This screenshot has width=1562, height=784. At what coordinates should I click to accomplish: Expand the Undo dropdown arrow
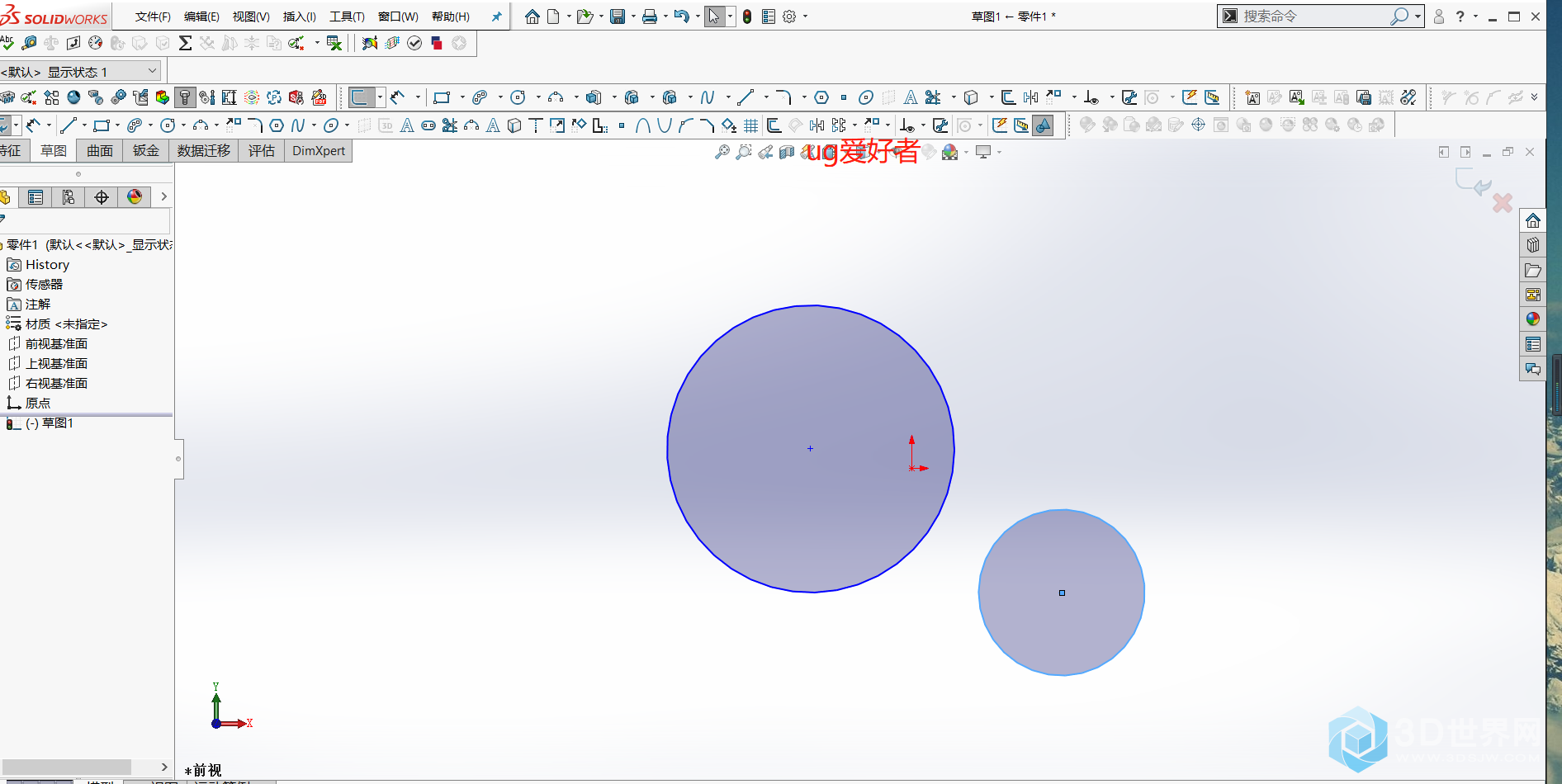(x=698, y=17)
